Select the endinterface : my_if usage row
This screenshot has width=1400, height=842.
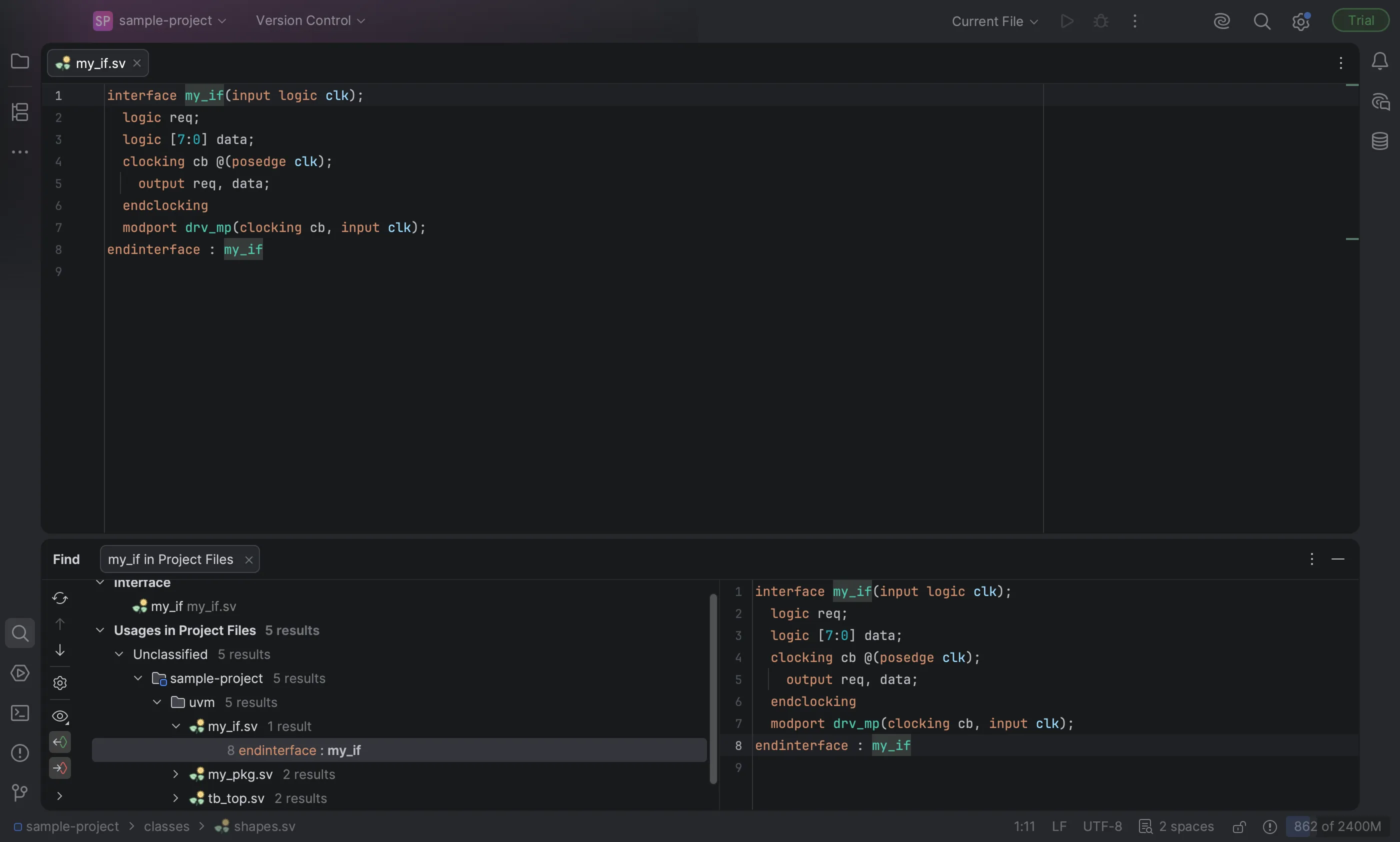(399, 750)
